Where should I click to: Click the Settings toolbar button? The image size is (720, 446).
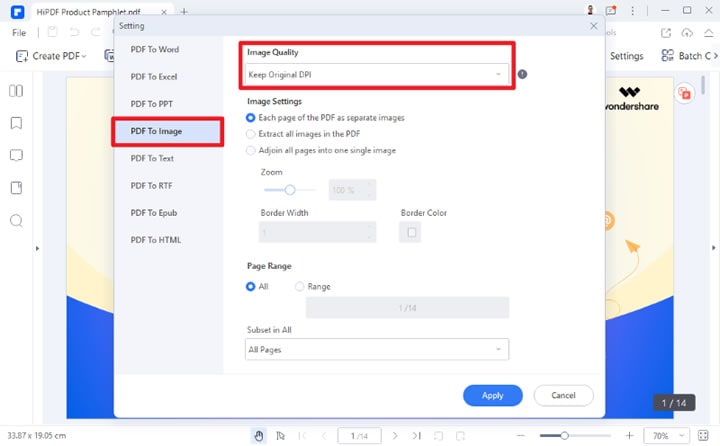626,56
